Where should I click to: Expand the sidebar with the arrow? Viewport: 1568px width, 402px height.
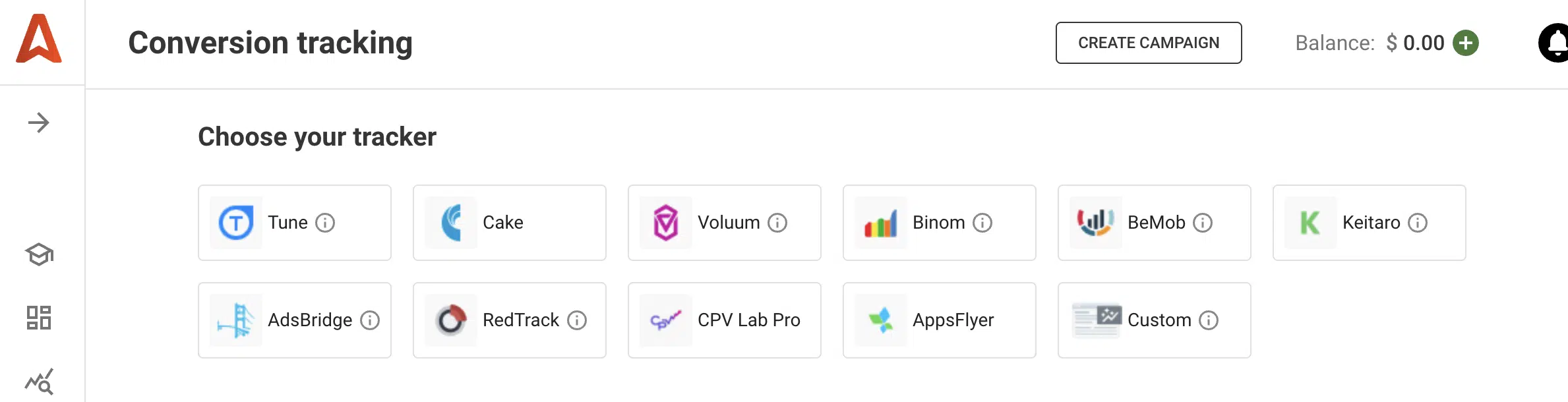click(39, 123)
